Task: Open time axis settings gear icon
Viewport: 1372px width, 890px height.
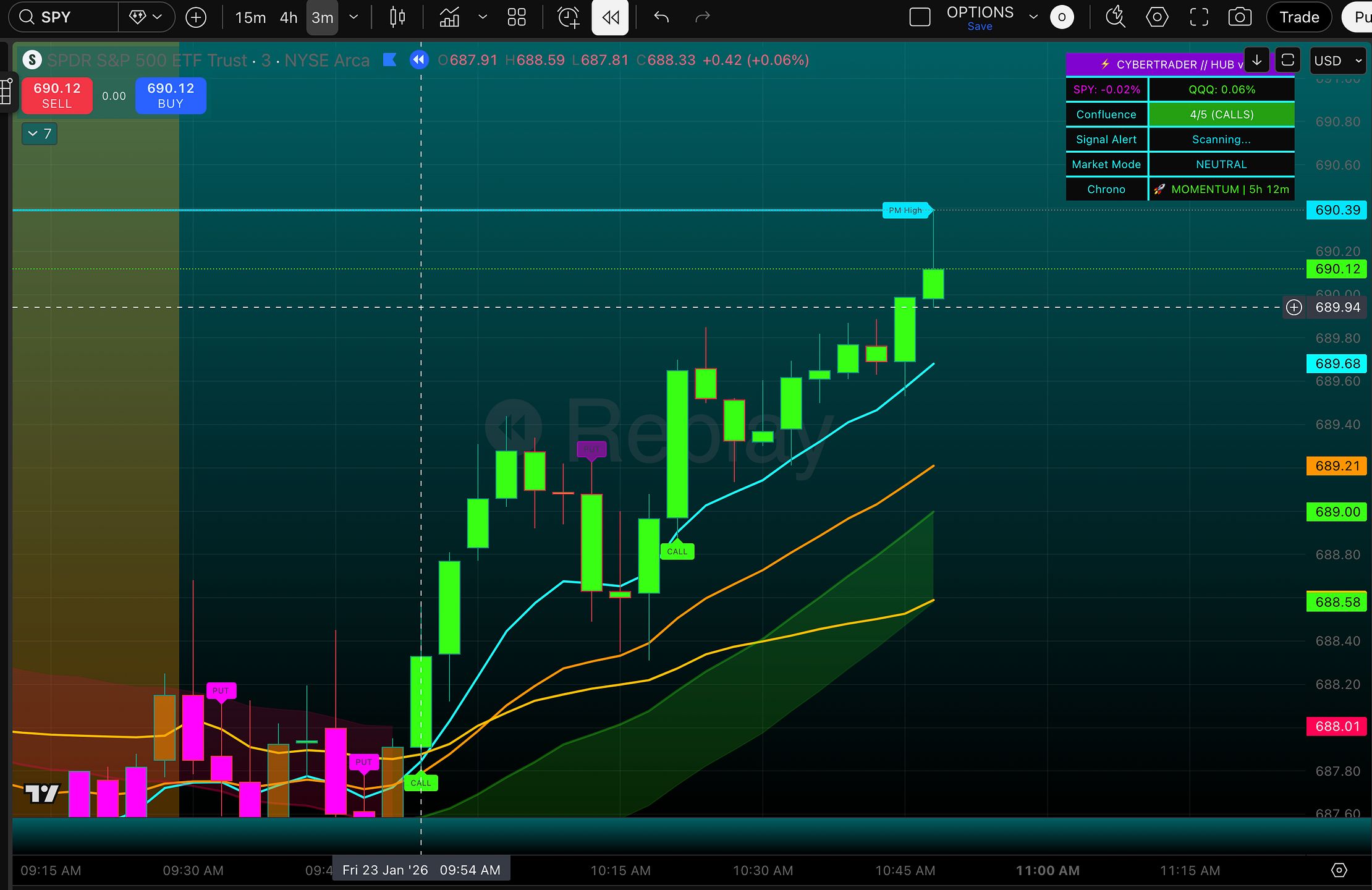Action: (1339, 870)
